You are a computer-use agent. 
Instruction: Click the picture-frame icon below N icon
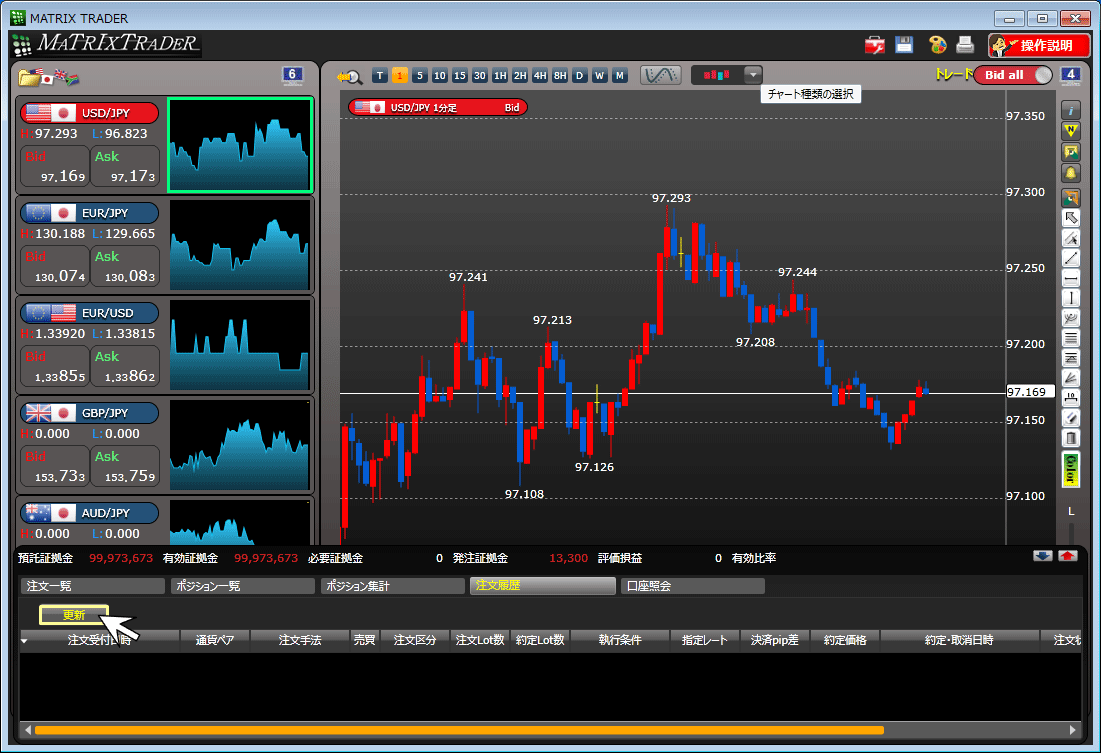[x=1071, y=152]
